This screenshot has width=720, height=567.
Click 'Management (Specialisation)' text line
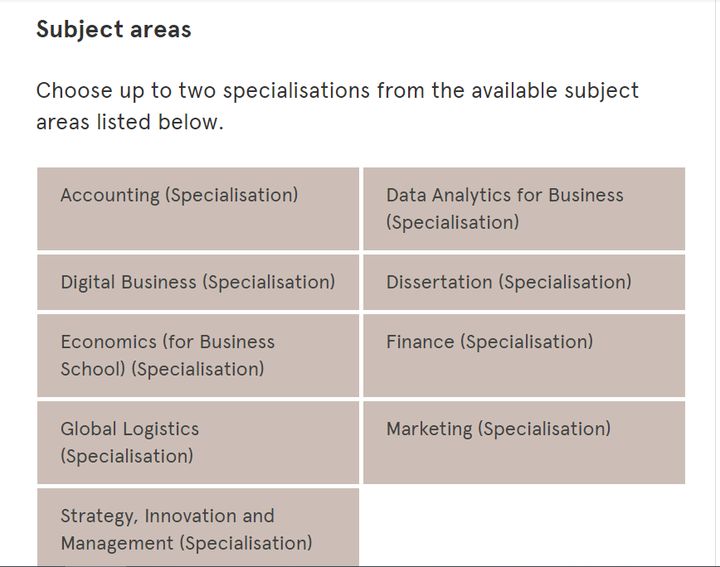coord(186,544)
